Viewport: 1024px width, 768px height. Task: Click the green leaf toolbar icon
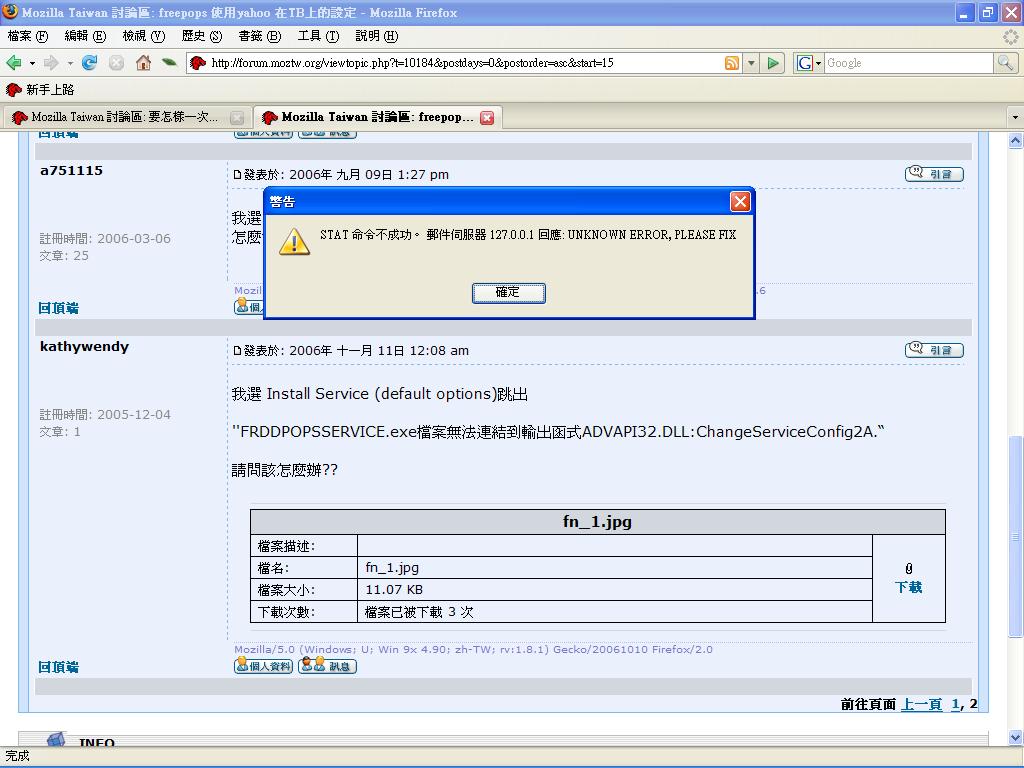pos(169,62)
